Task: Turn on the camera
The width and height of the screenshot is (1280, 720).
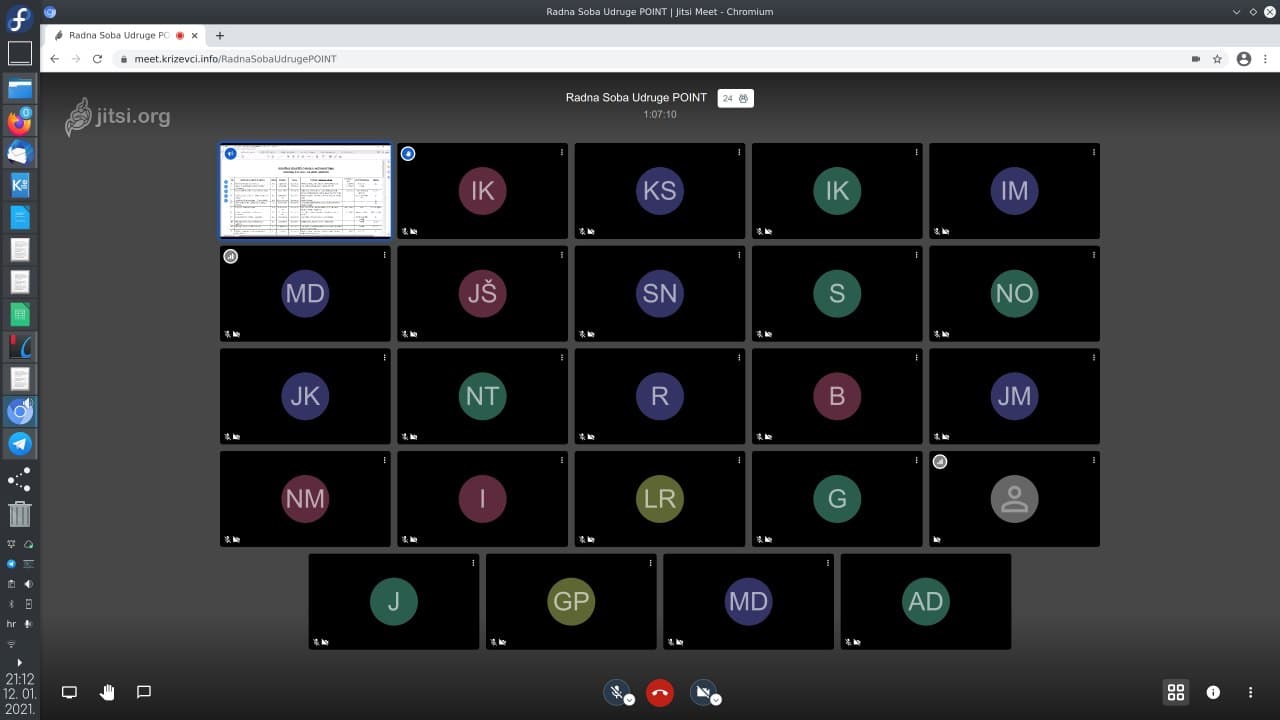Action: (703, 691)
